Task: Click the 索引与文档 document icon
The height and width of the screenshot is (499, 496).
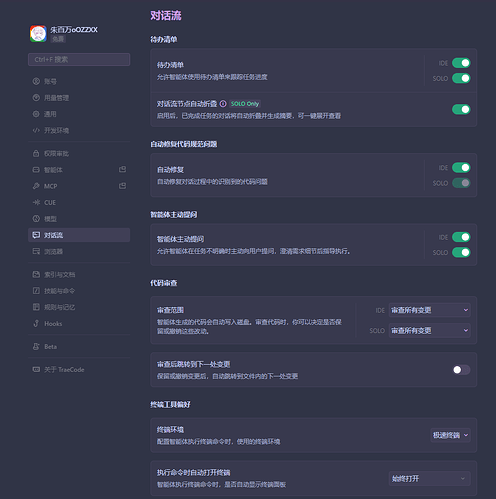Action: point(36,274)
